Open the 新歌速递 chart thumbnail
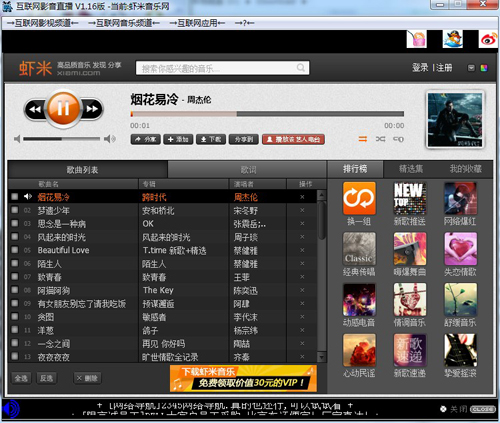500x423 pixels. point(410,350)
